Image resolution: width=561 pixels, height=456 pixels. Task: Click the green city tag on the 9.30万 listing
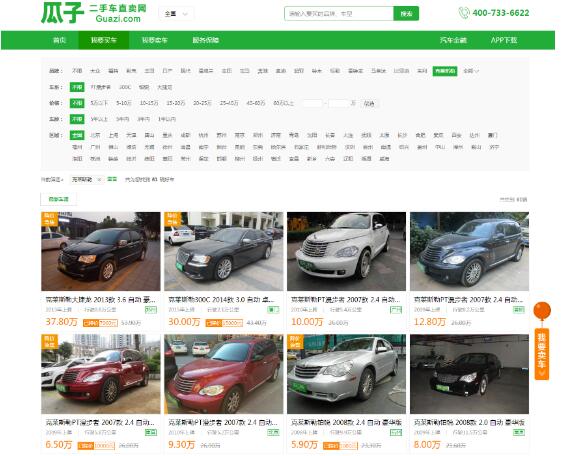tap(273, 432)
